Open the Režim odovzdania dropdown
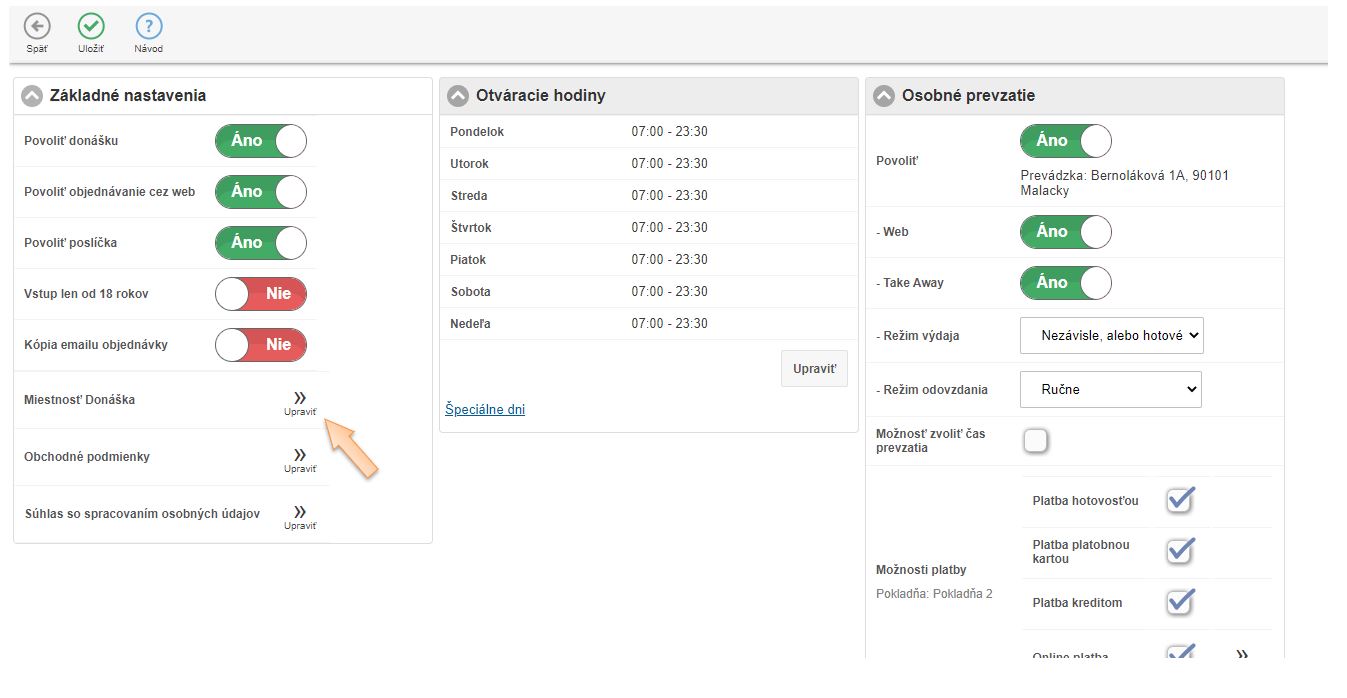 tap(1110, 390)
